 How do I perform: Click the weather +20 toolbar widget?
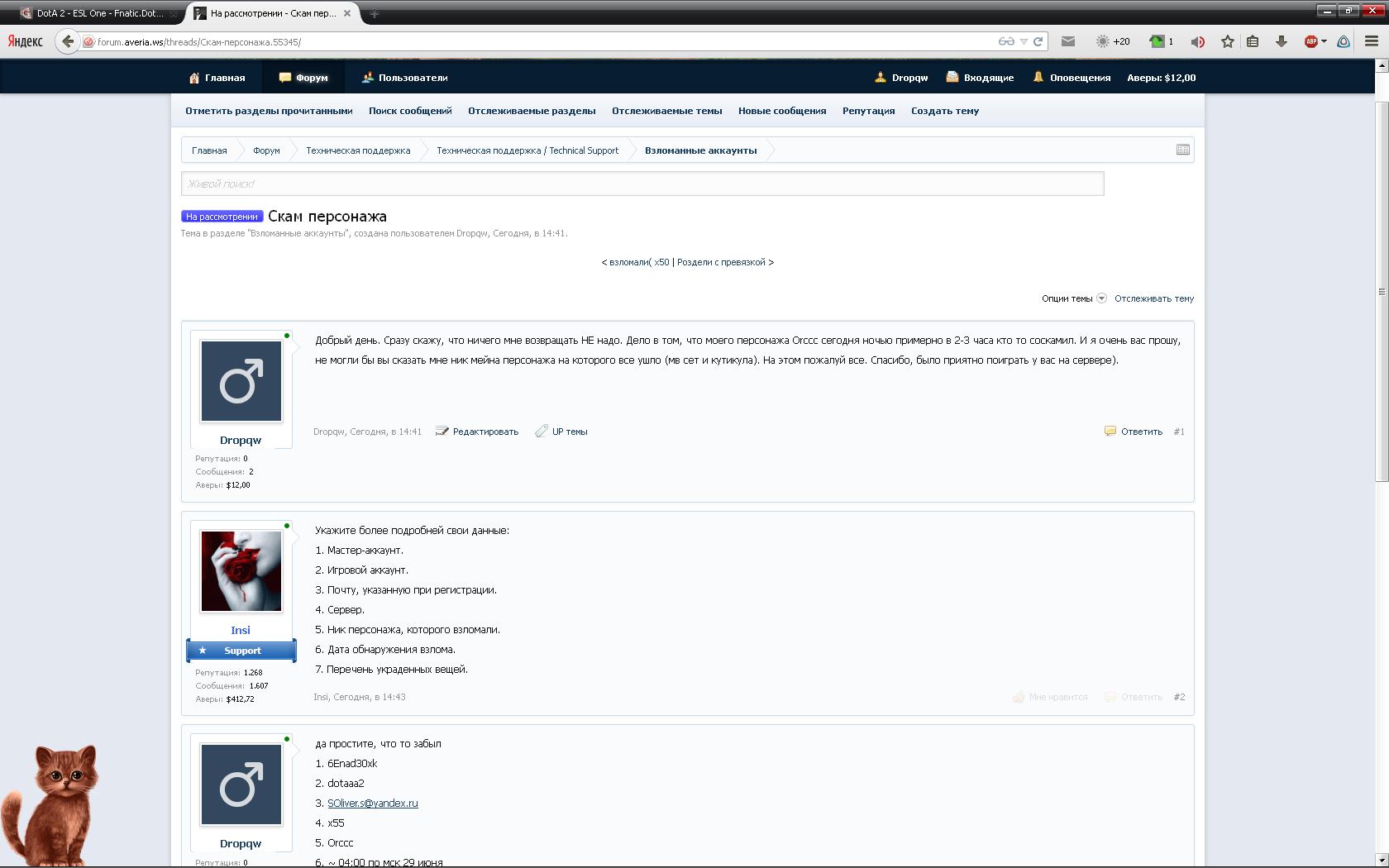tap(1113, 41)
